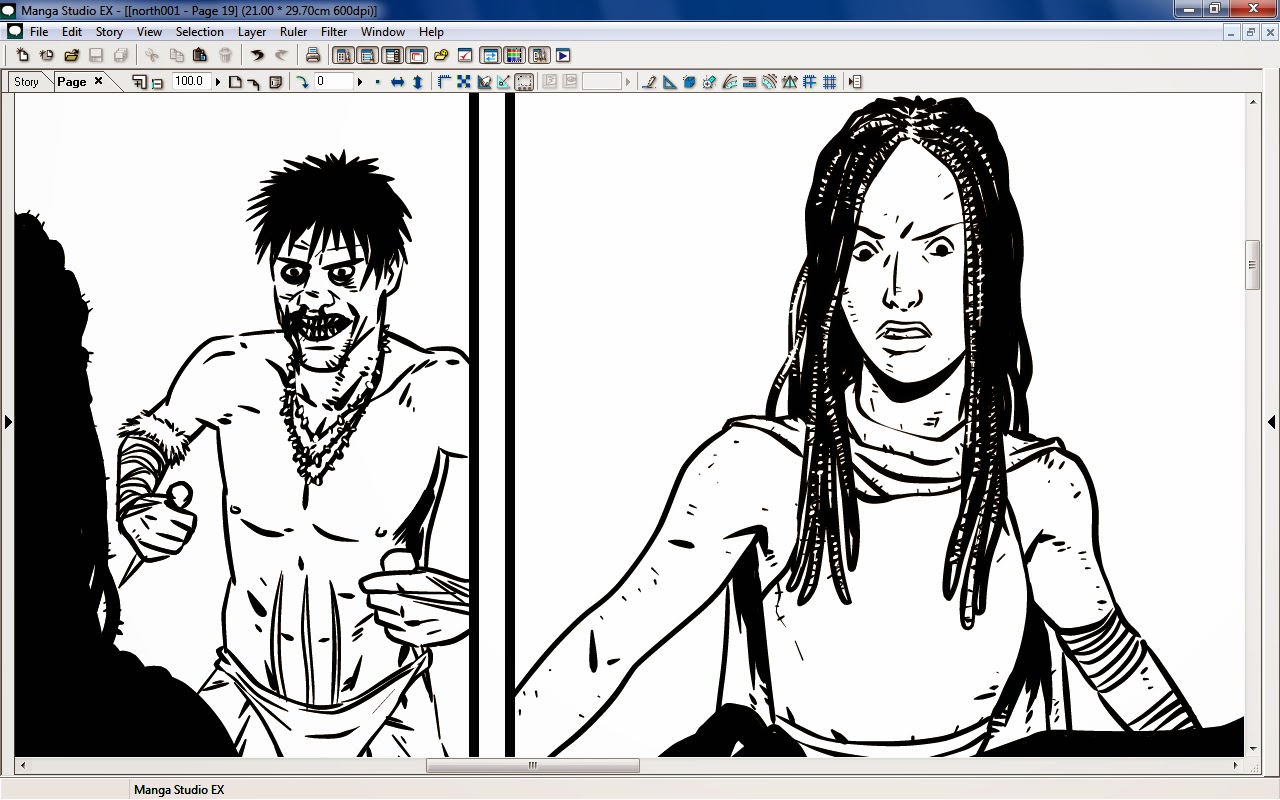The height and width of the screenshot is (800, 1280).
Task: Expand the left side panel arrow
Action: (7, 422)
